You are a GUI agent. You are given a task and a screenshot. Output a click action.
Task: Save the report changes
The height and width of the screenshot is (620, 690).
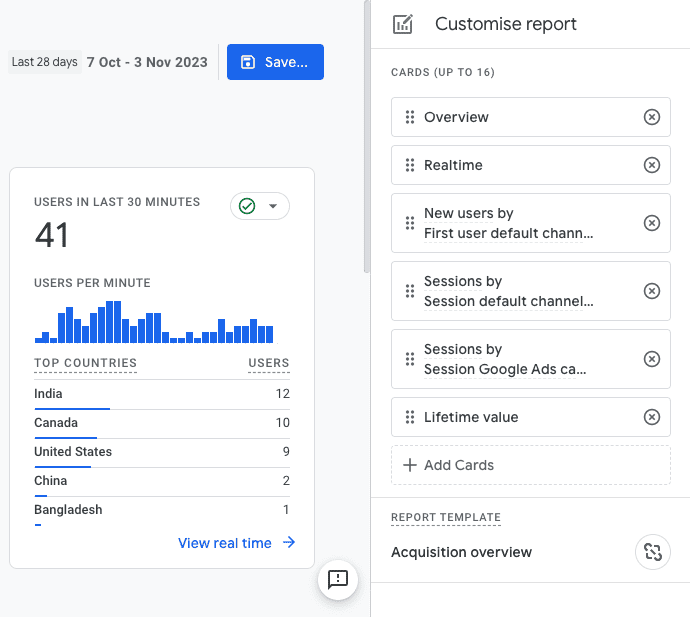[x=275, y=62]
